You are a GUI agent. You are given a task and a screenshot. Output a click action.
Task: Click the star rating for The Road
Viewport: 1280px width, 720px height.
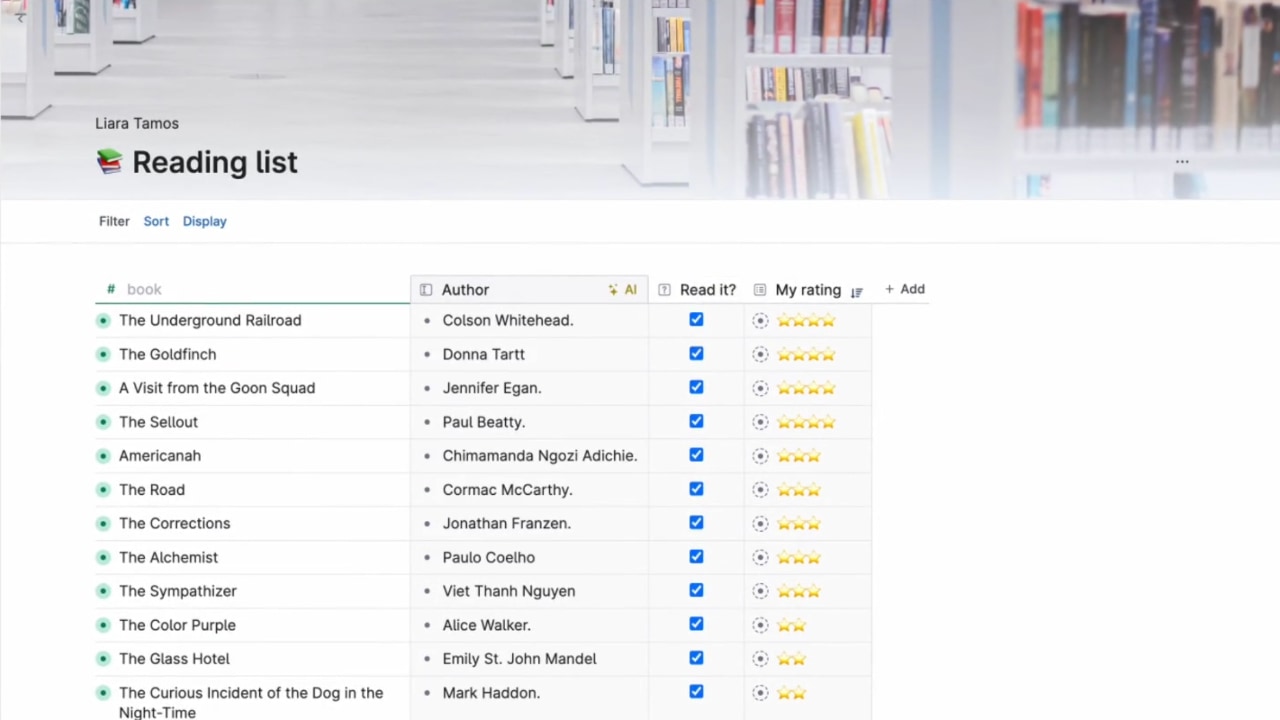click(x=798, y=490)
